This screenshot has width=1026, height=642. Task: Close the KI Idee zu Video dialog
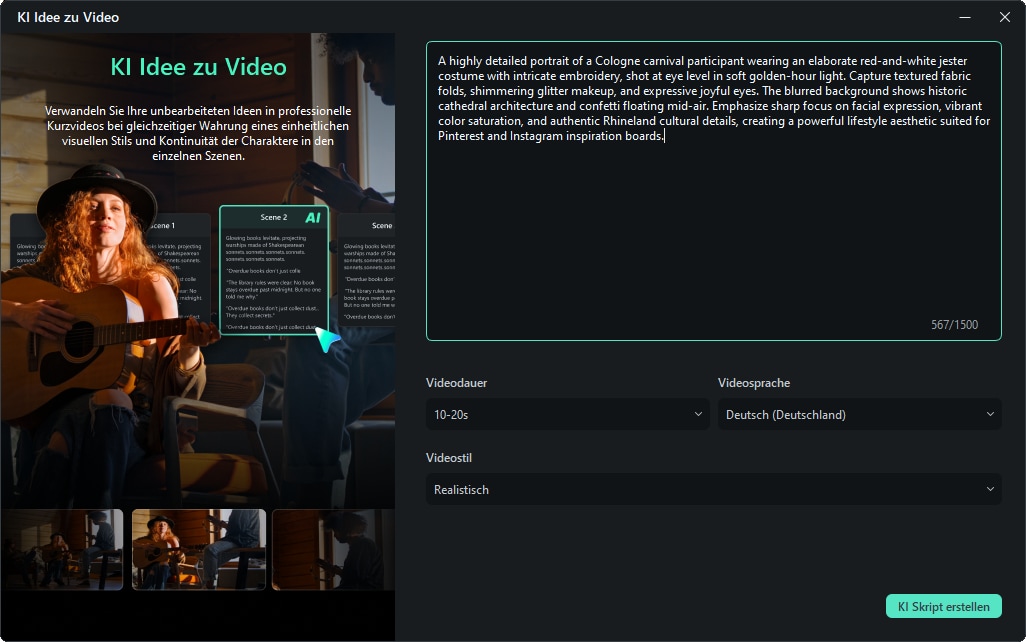point(1005,17)
